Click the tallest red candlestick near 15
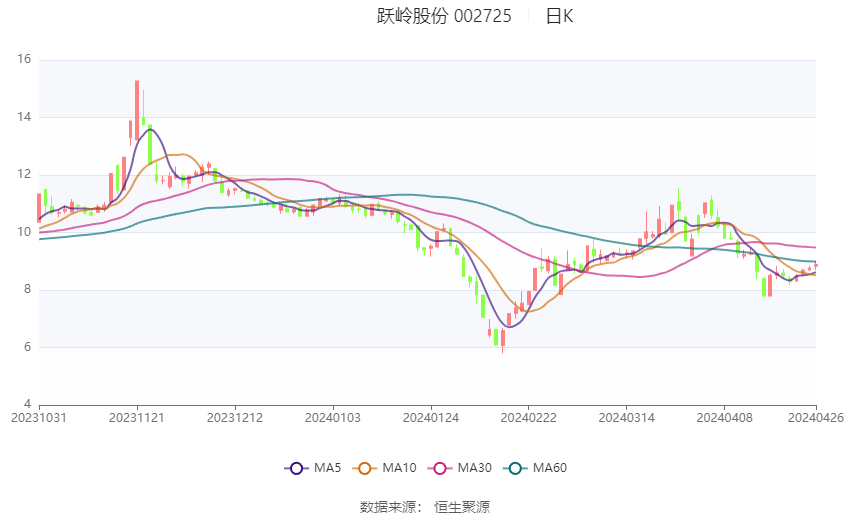Image resolution: width=850 pixels, height=517 pixels. coord(137,111)
